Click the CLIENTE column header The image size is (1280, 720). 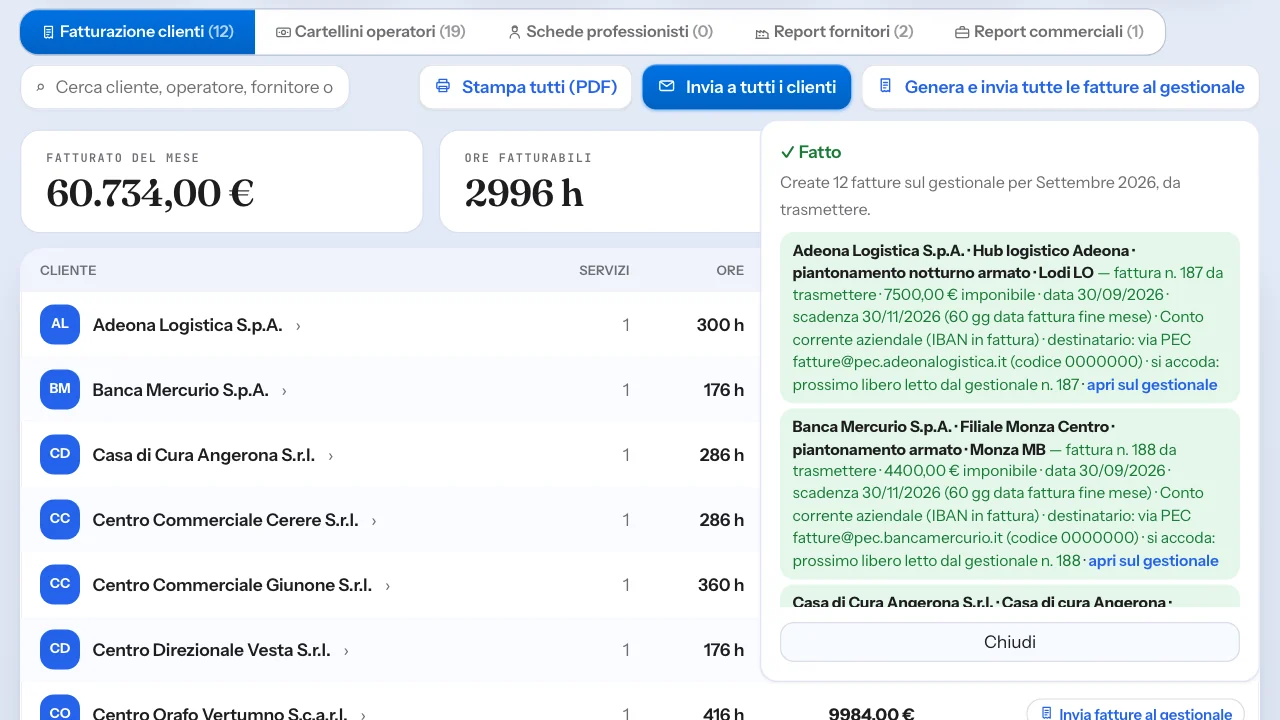point(68,271)
